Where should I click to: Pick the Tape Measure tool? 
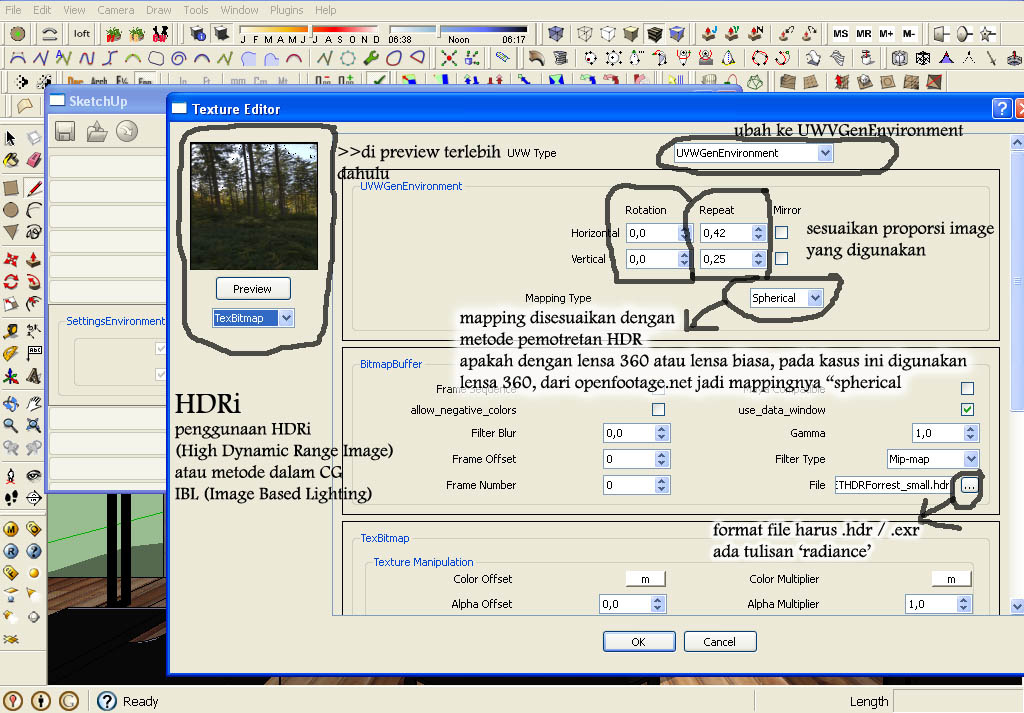tap(10, 331)
